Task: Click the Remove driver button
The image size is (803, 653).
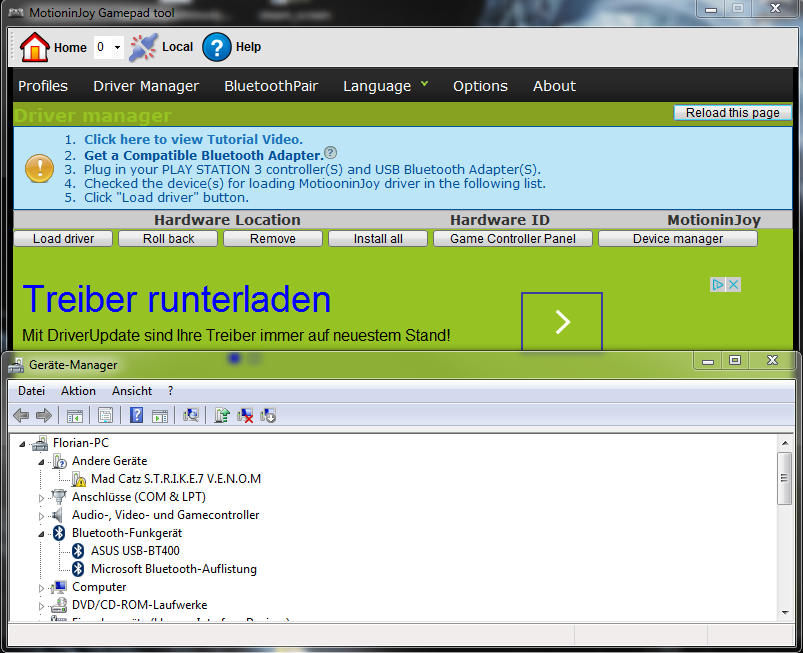Action: (273, 239)
